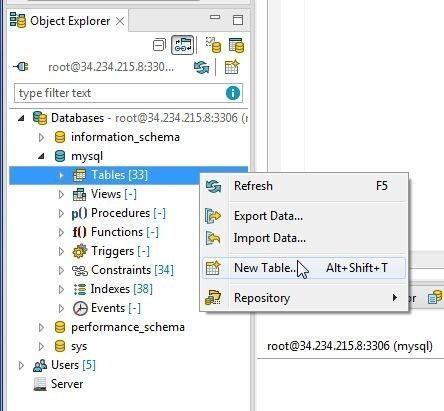Screen dimensions: 444x411
Task: Click the New Table menu icon
Action: 213,268
